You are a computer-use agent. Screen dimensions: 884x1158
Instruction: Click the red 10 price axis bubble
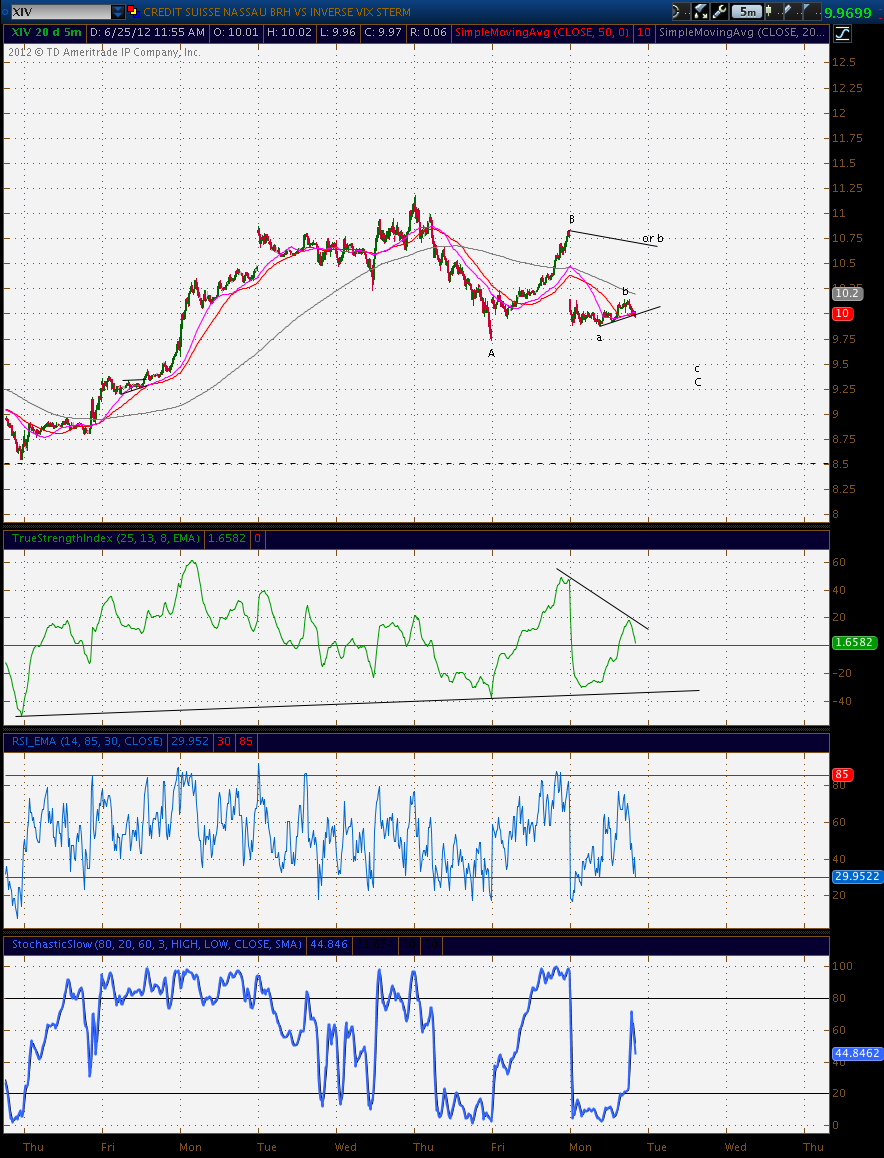click(x=842, y=314)
